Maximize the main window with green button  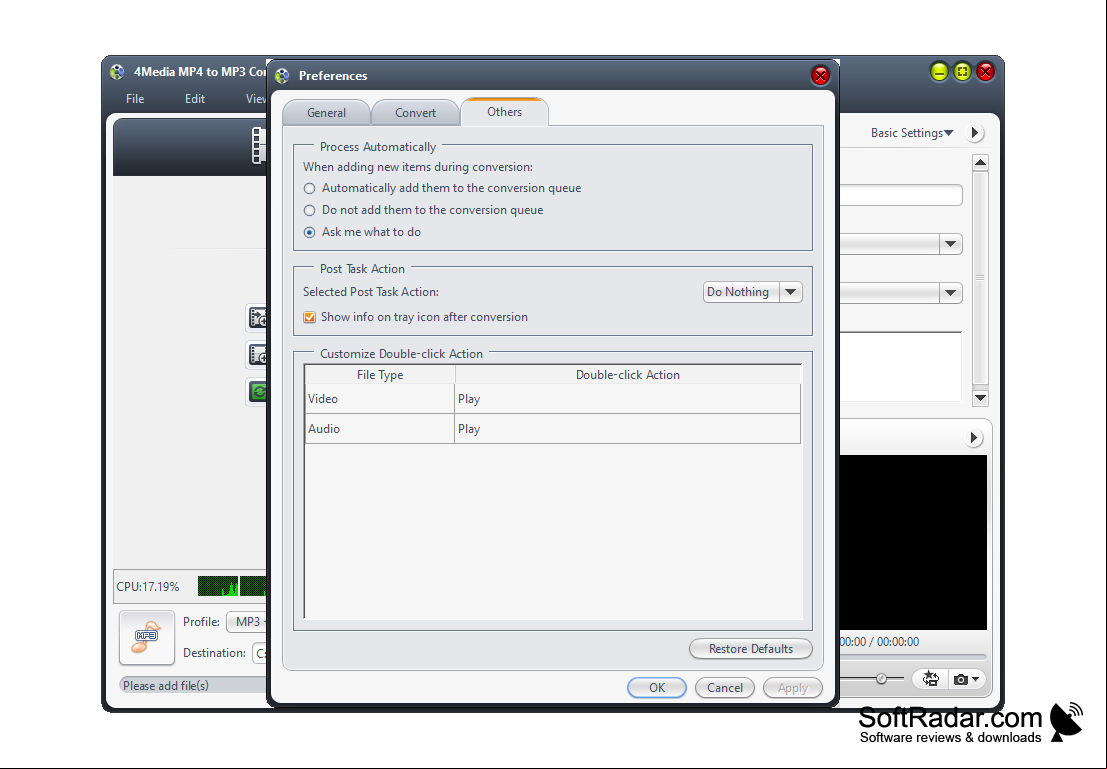tap(962, 71)
